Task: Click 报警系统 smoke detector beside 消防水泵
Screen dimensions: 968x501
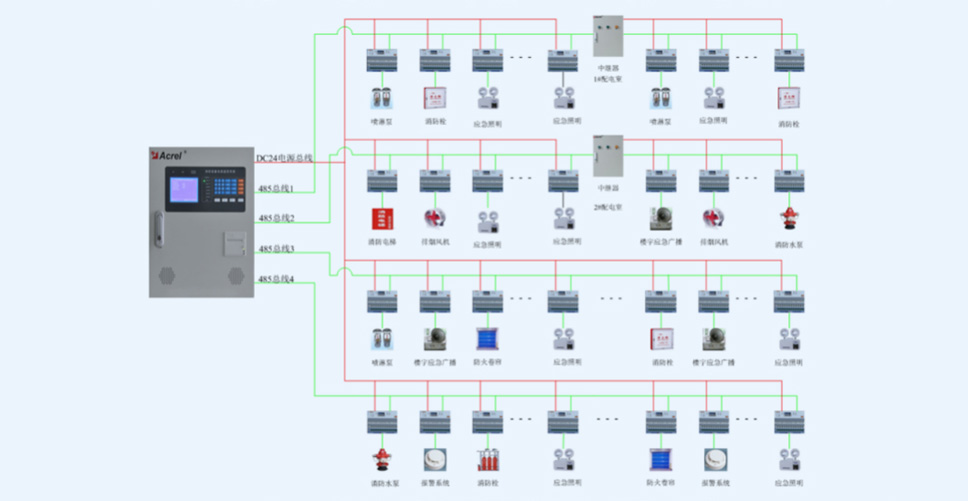Action: coord(435,460)
